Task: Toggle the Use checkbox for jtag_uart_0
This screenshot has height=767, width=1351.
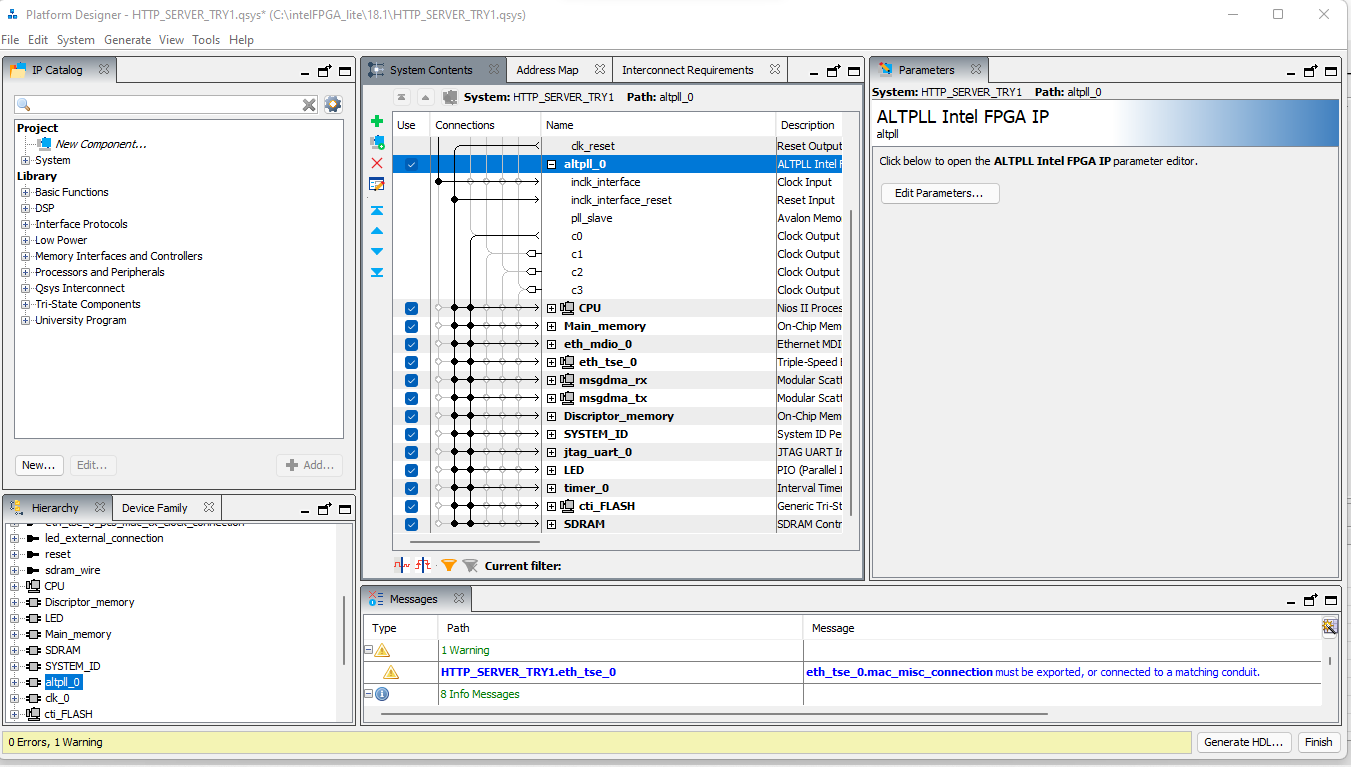Action: 411,452
